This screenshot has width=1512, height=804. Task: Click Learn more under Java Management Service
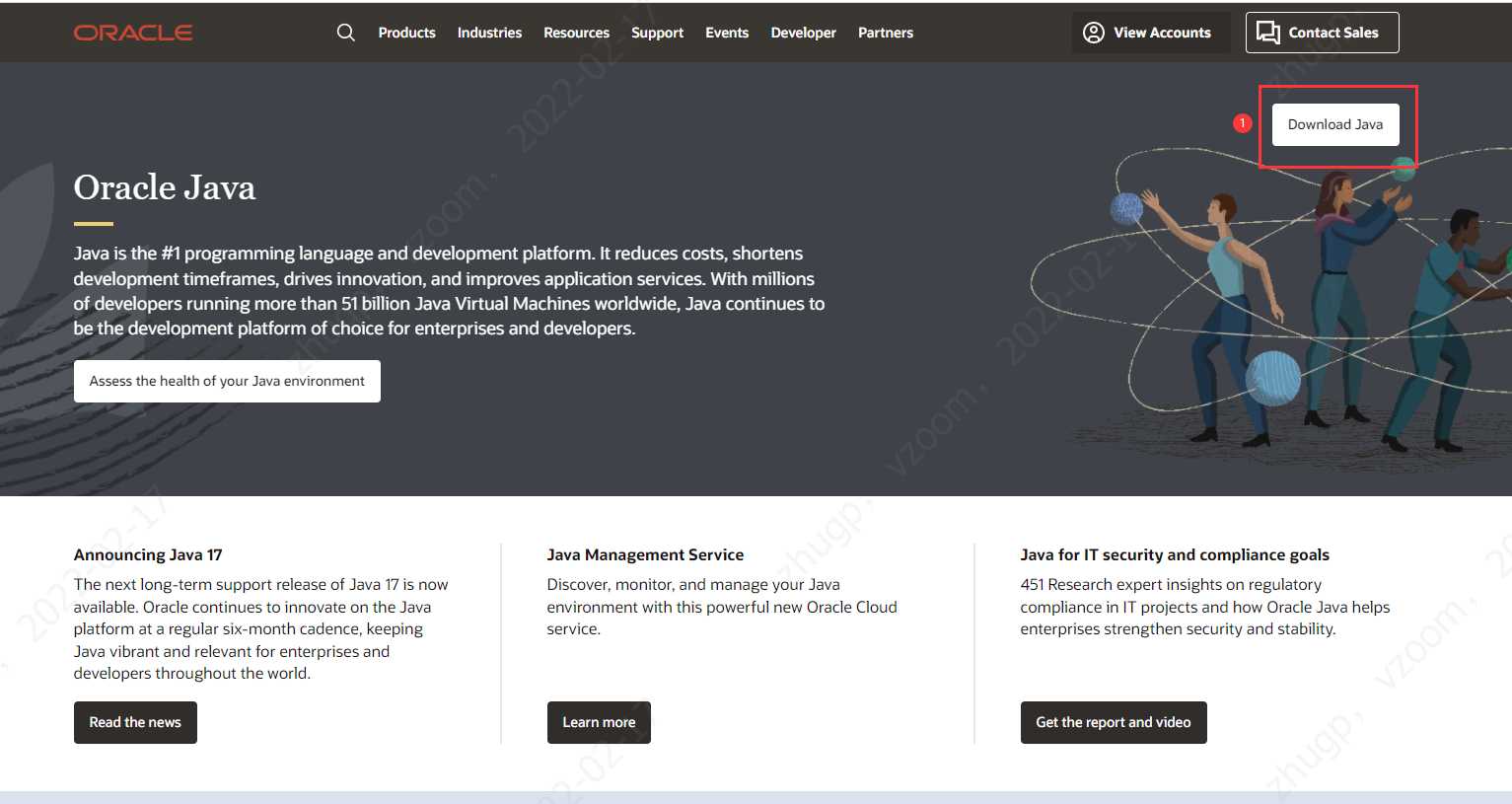(599, 722)
